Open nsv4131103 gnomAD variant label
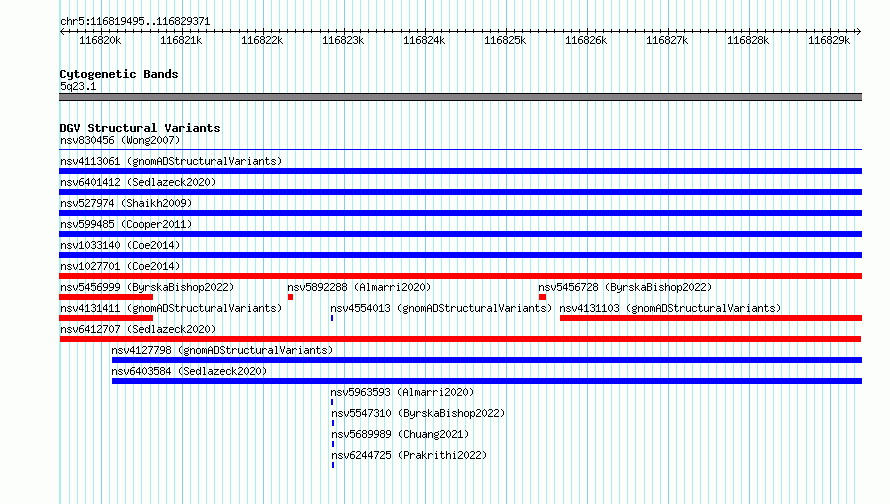 click(670, 308)
